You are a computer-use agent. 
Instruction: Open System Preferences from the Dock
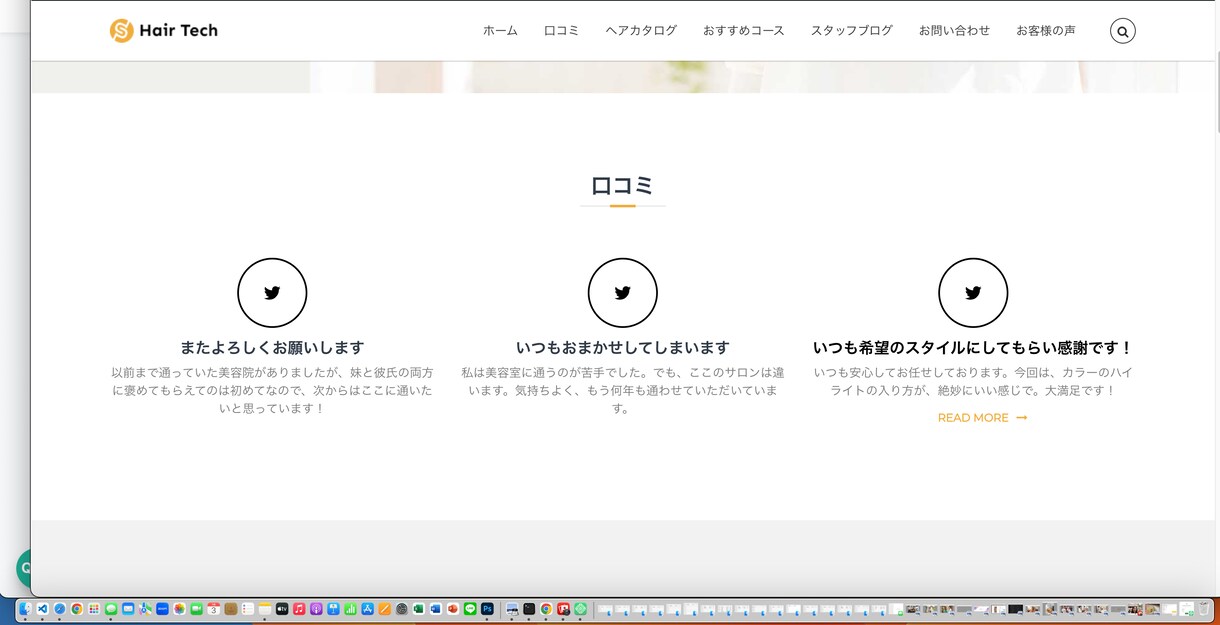(x=401, y=608)
